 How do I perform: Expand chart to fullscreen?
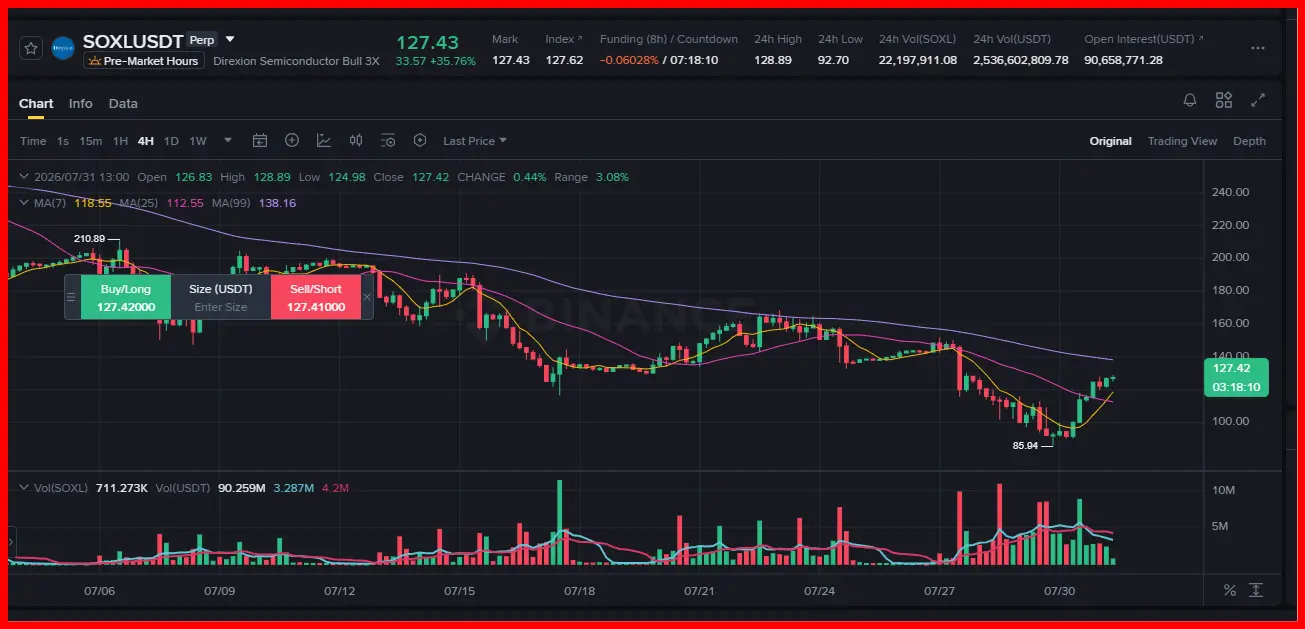1258,100
